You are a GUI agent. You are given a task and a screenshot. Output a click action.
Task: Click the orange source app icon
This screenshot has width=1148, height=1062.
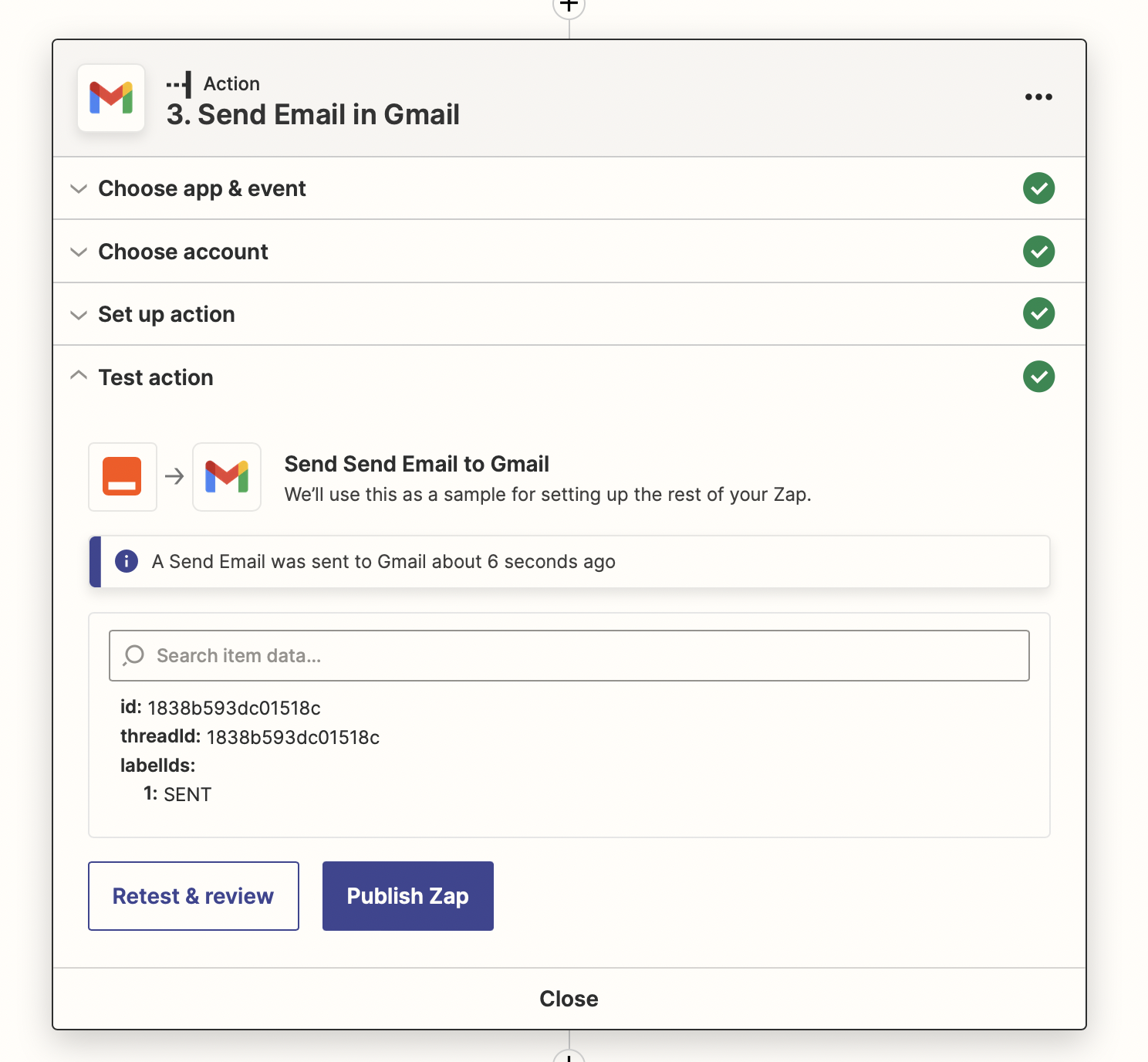click(x=122, y=476)
